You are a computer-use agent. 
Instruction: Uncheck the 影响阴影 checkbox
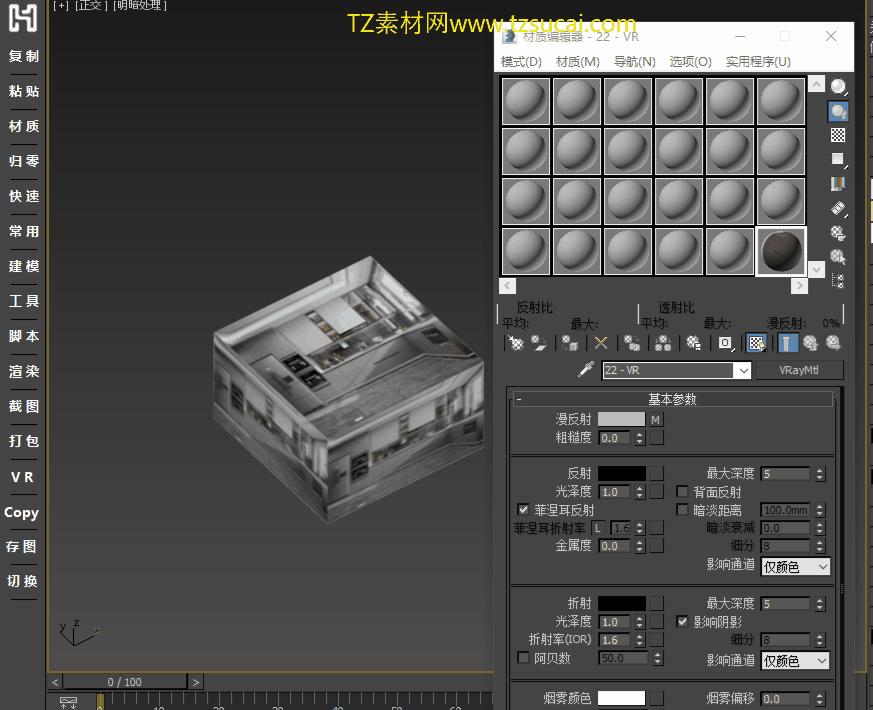pos(683,621)
